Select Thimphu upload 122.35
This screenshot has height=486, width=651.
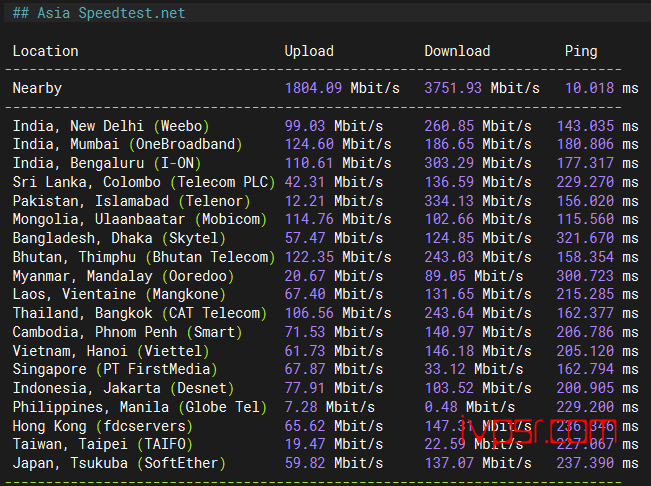click(309, 257)
